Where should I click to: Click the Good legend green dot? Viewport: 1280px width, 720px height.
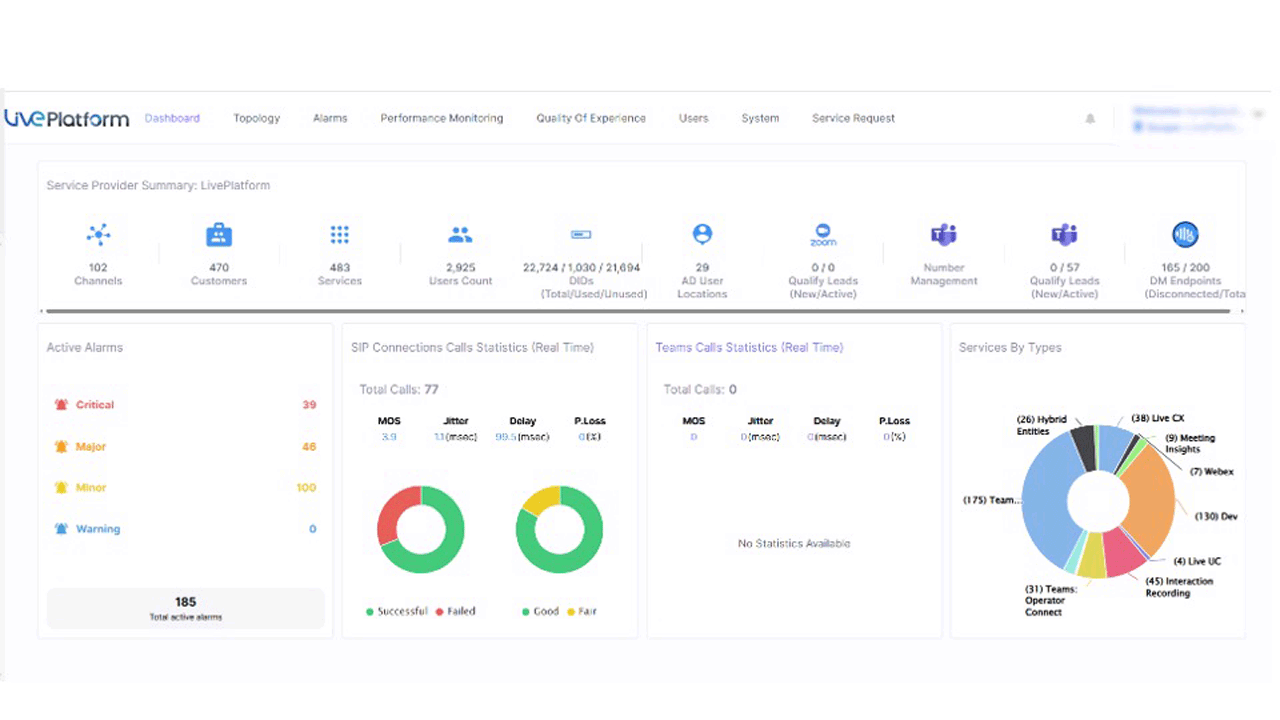coord(526,611)
